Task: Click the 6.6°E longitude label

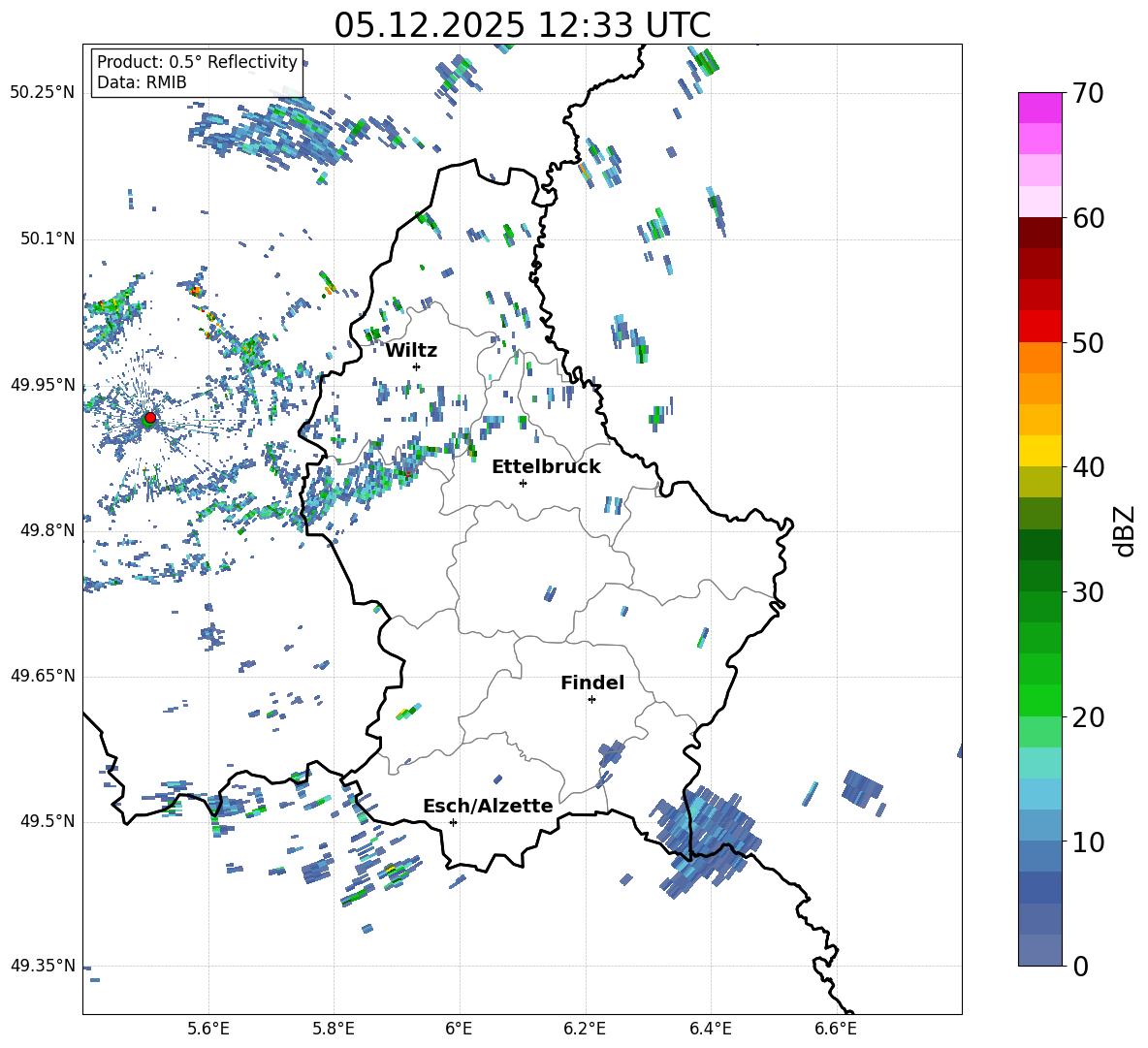Action: [x=836, y=1029]
